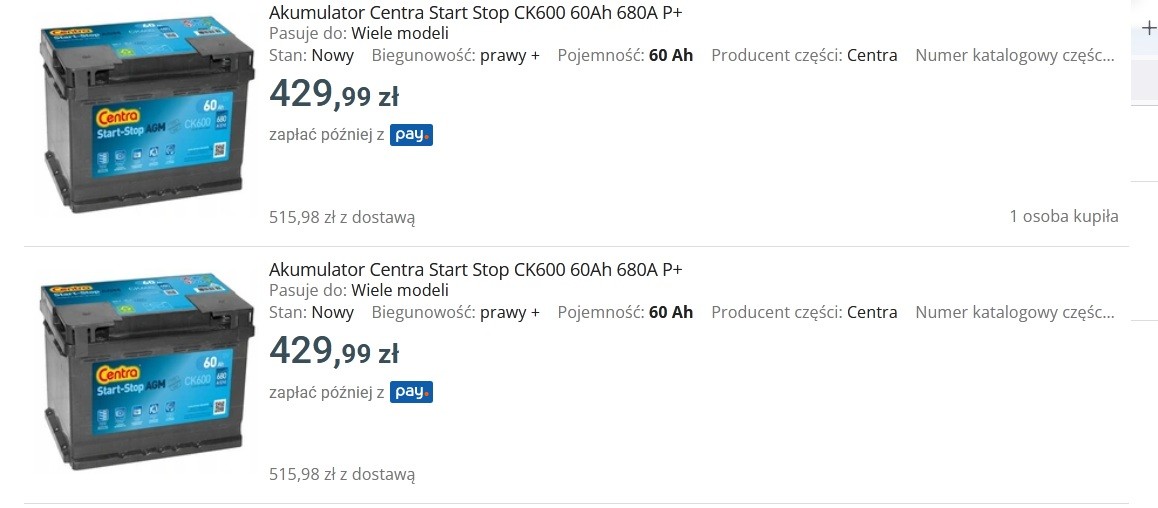
Task: Click the Pay logo in the second listing
Action: 411,392
